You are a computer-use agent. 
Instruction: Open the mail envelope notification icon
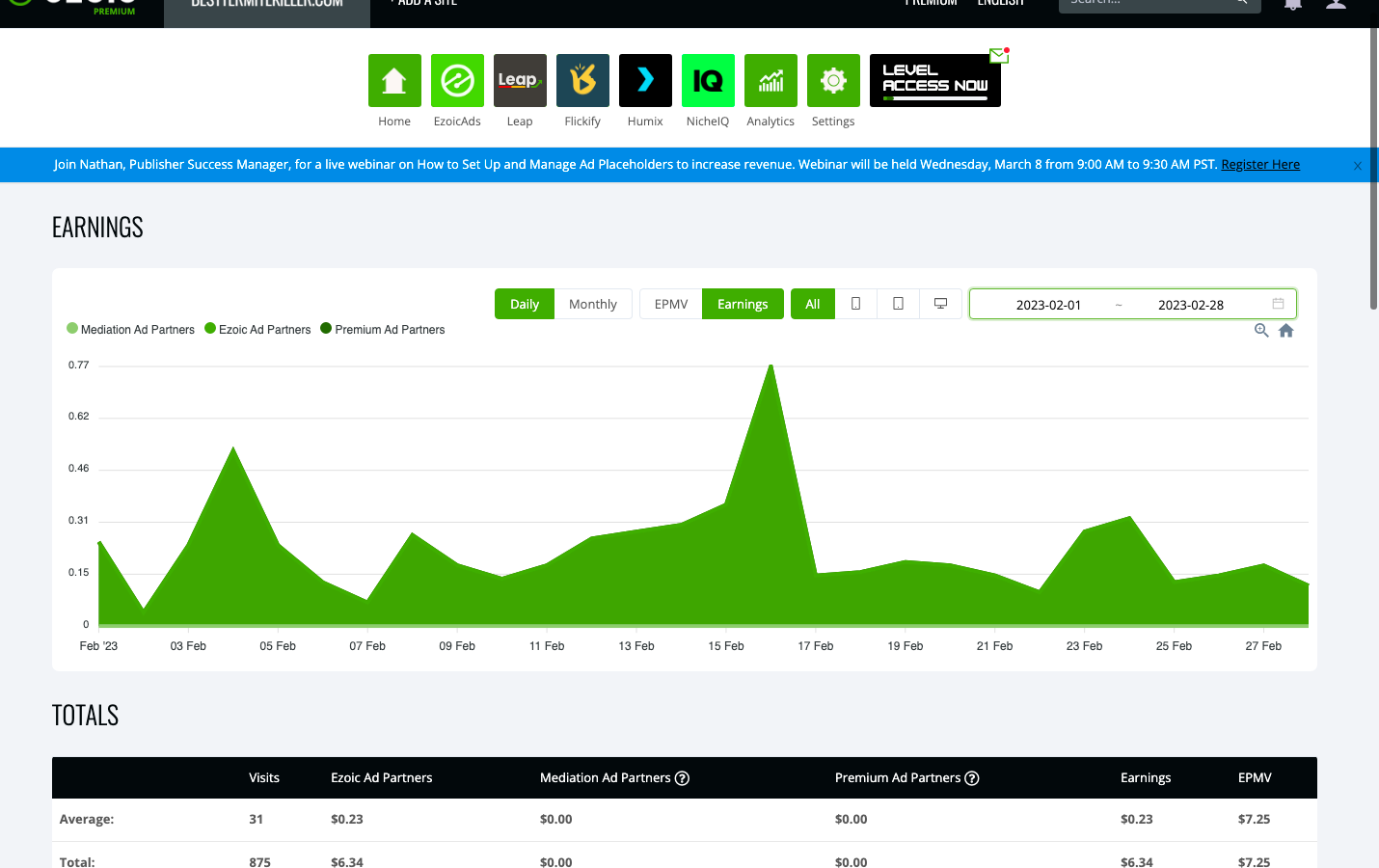point(999,55)
